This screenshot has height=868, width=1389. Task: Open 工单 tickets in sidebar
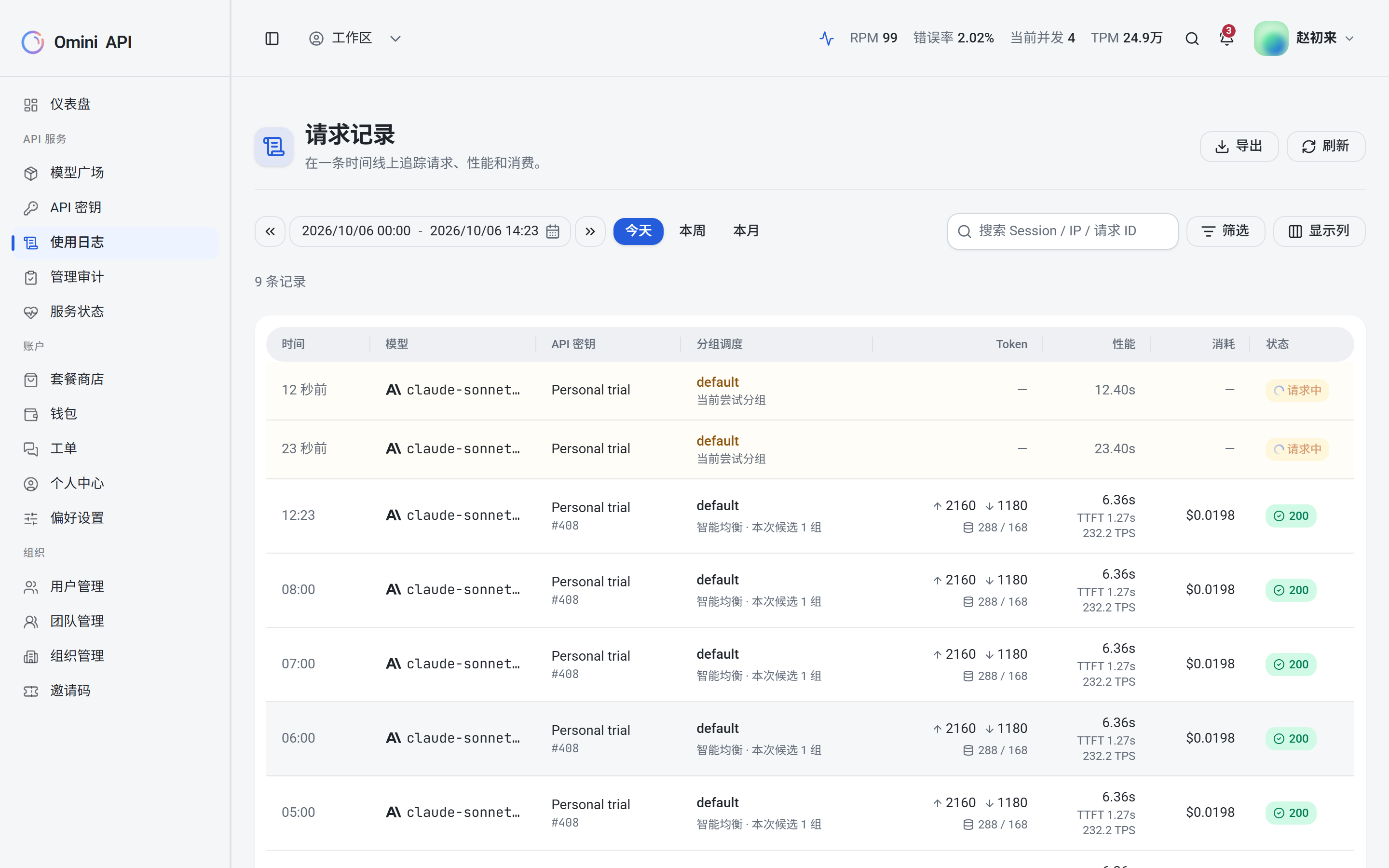tap(115, 449)
